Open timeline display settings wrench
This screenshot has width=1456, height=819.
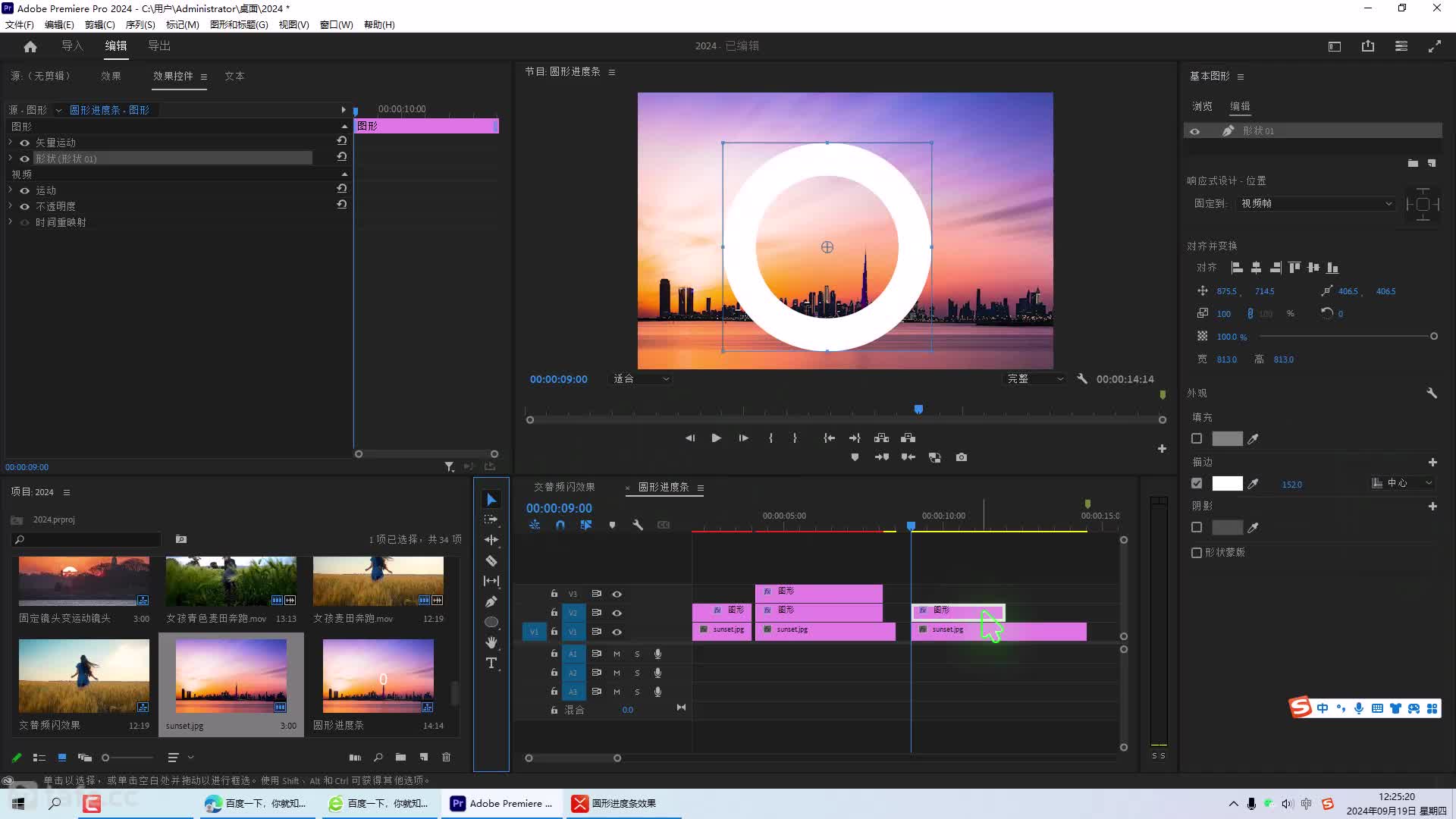(638, 525)
